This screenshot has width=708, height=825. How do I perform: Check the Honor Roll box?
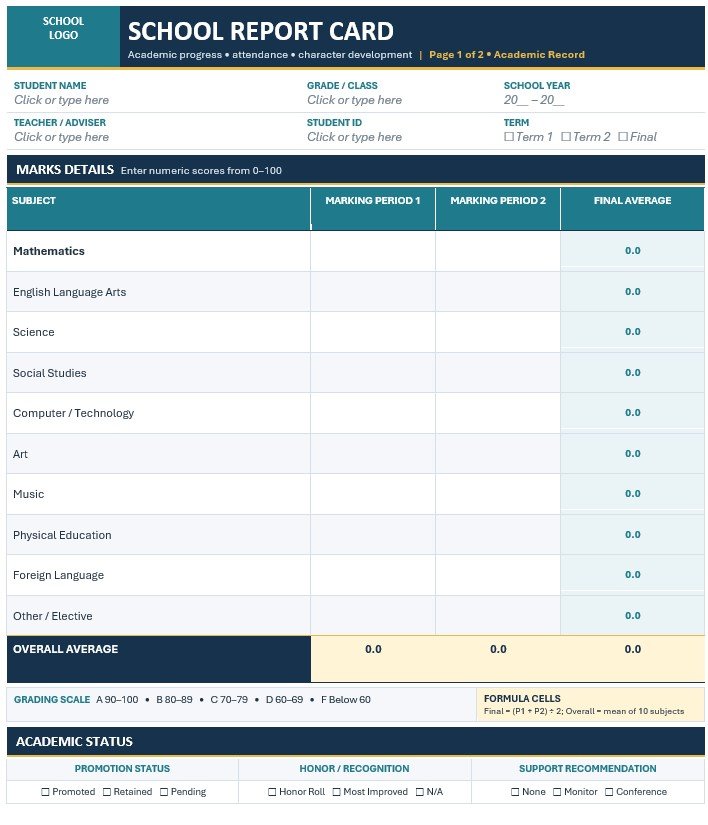(272, 792)
